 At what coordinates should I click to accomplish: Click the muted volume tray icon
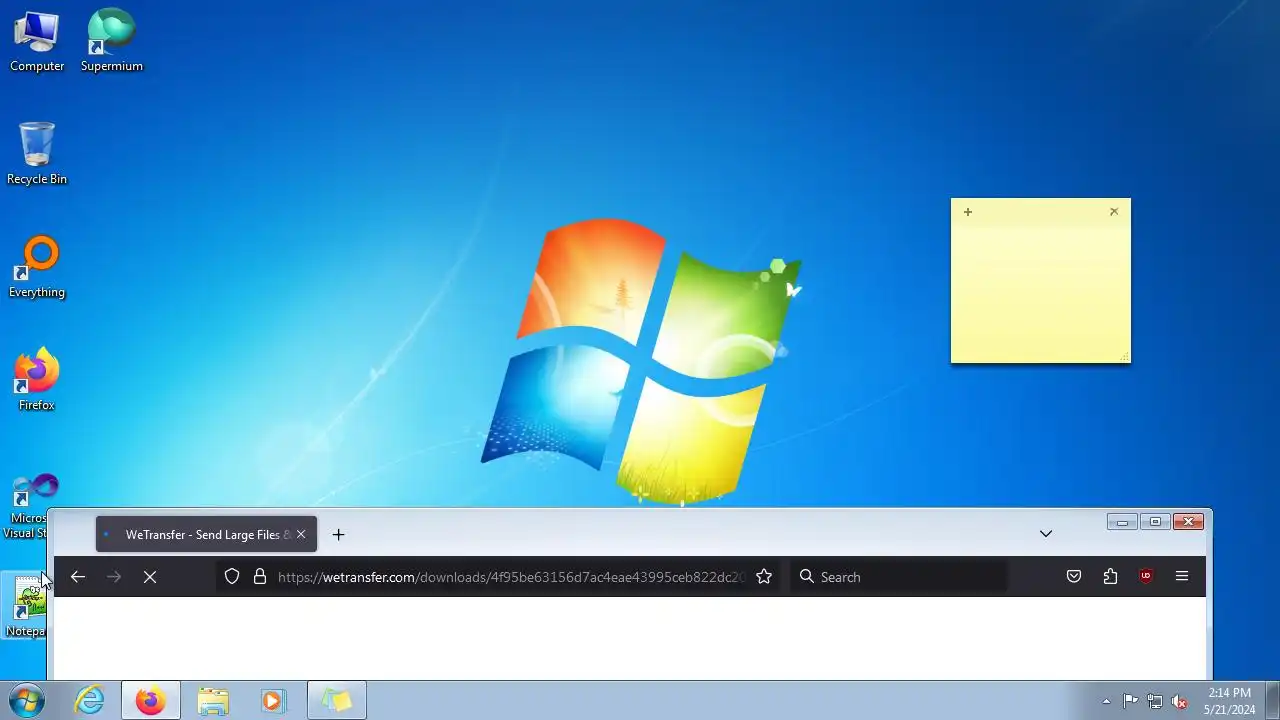tap(1179, 701)
